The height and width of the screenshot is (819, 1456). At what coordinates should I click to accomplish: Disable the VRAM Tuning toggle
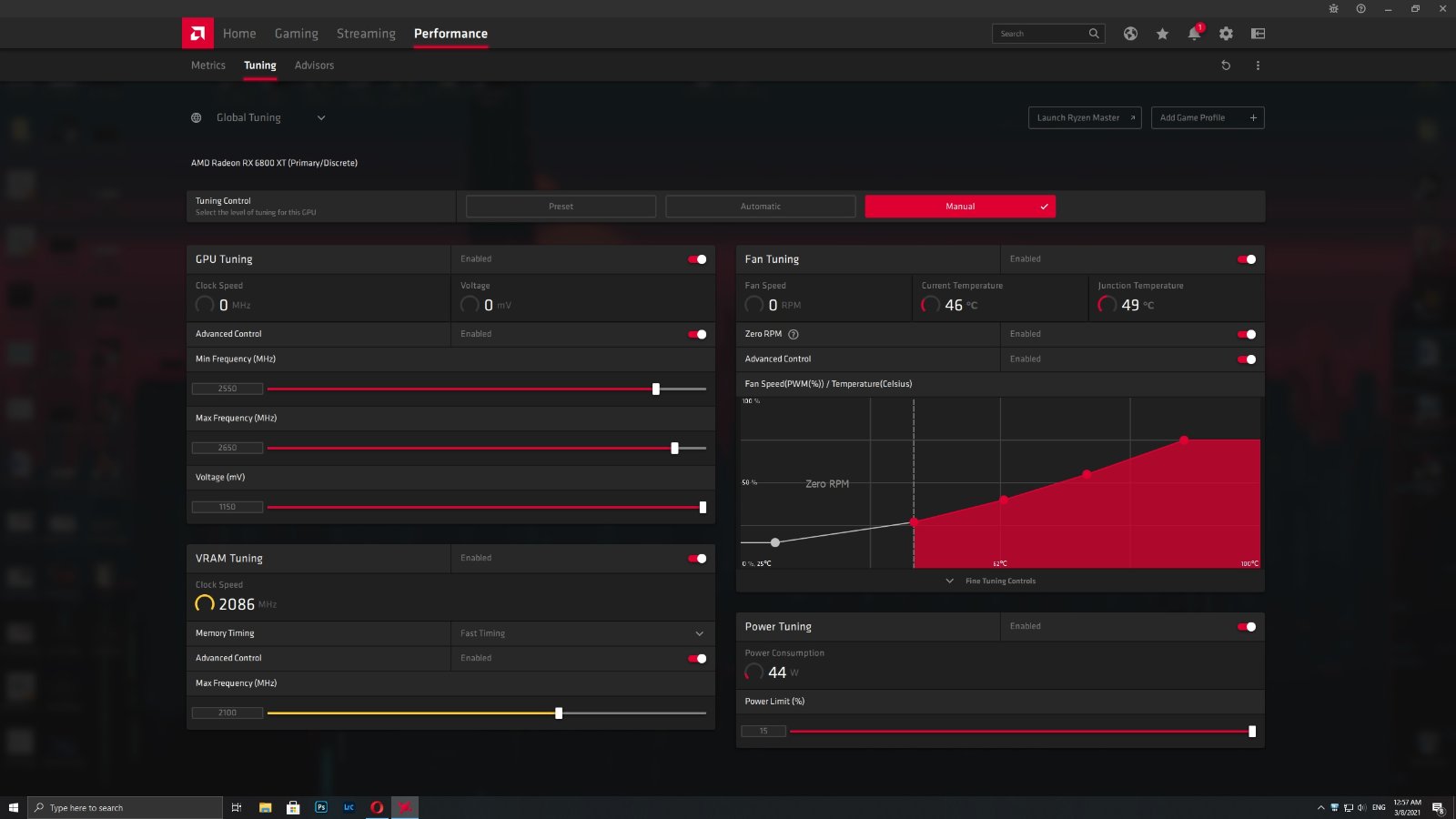[697, 559]
